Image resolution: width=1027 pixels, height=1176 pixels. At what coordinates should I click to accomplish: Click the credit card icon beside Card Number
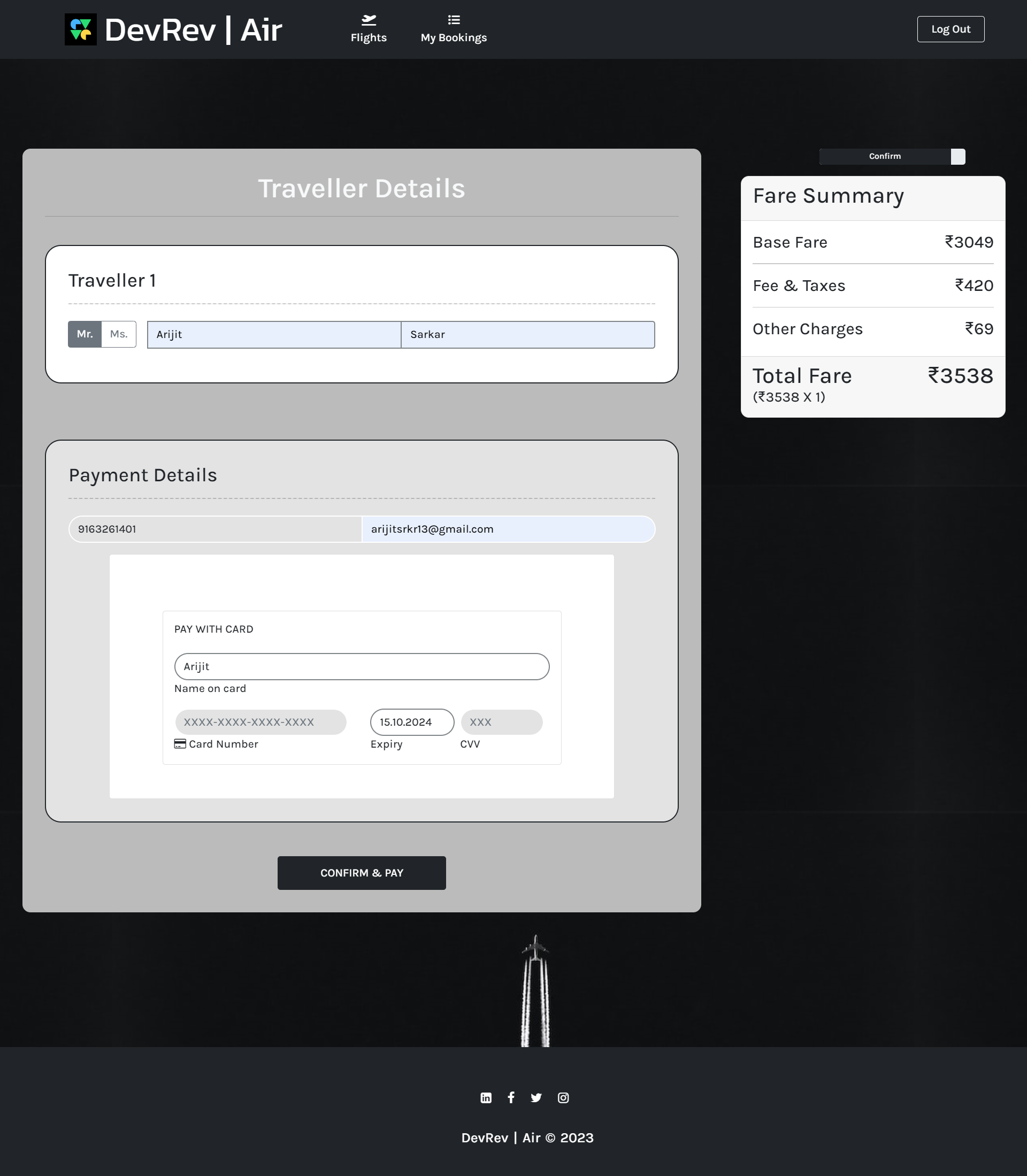[179, 743]
